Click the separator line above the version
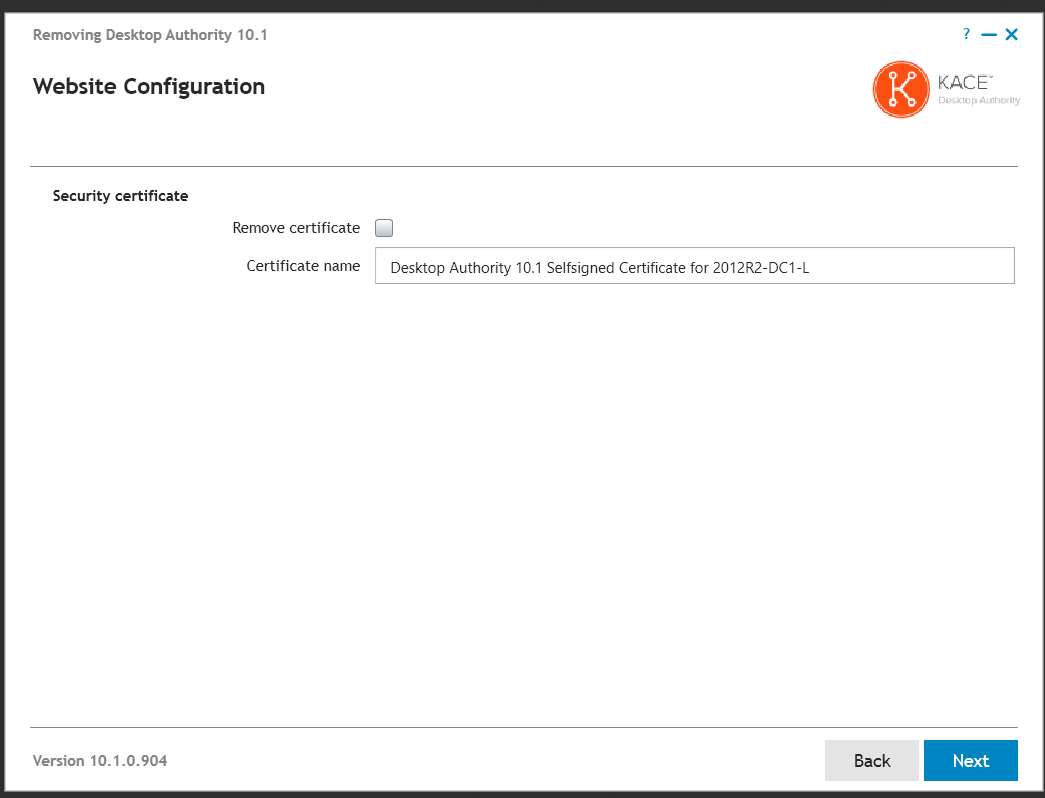 click(x=524, y=727)
